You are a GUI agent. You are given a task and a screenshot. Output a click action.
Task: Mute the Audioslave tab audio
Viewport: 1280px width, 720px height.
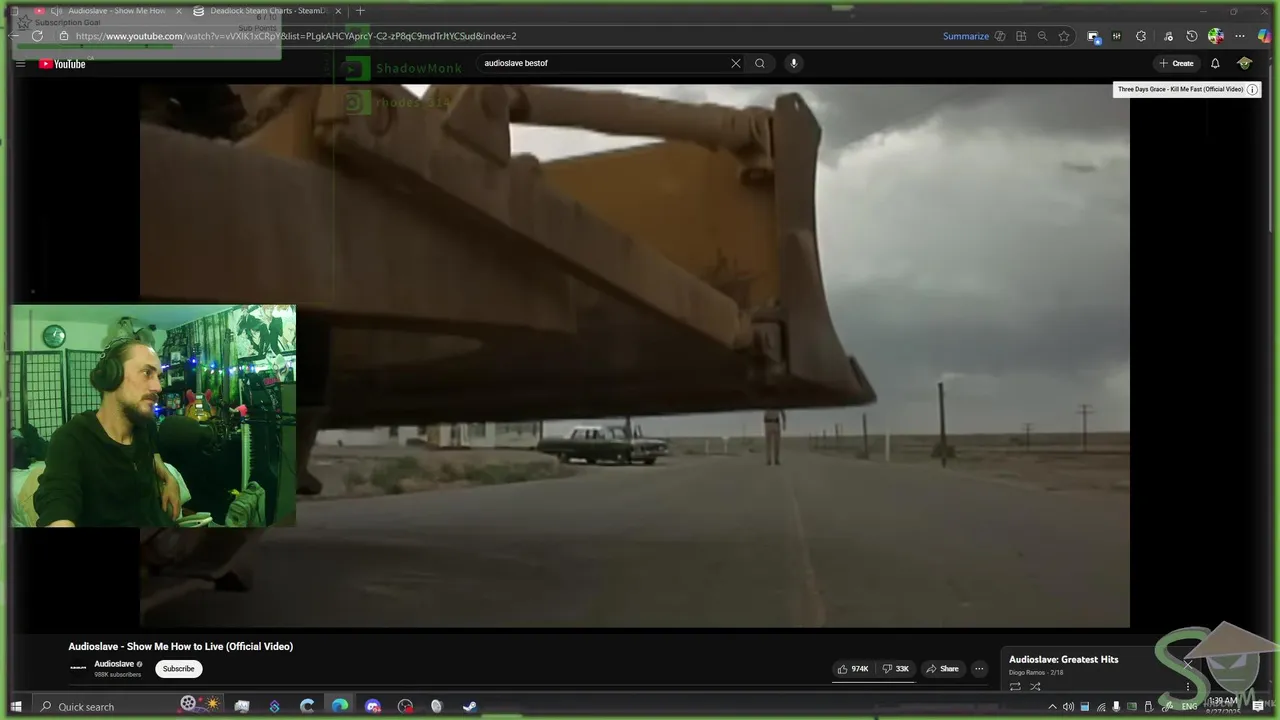(55, 11)
